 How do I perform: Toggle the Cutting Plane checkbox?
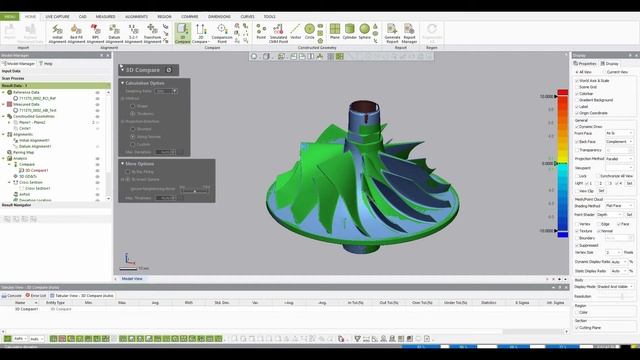[577, 327]
